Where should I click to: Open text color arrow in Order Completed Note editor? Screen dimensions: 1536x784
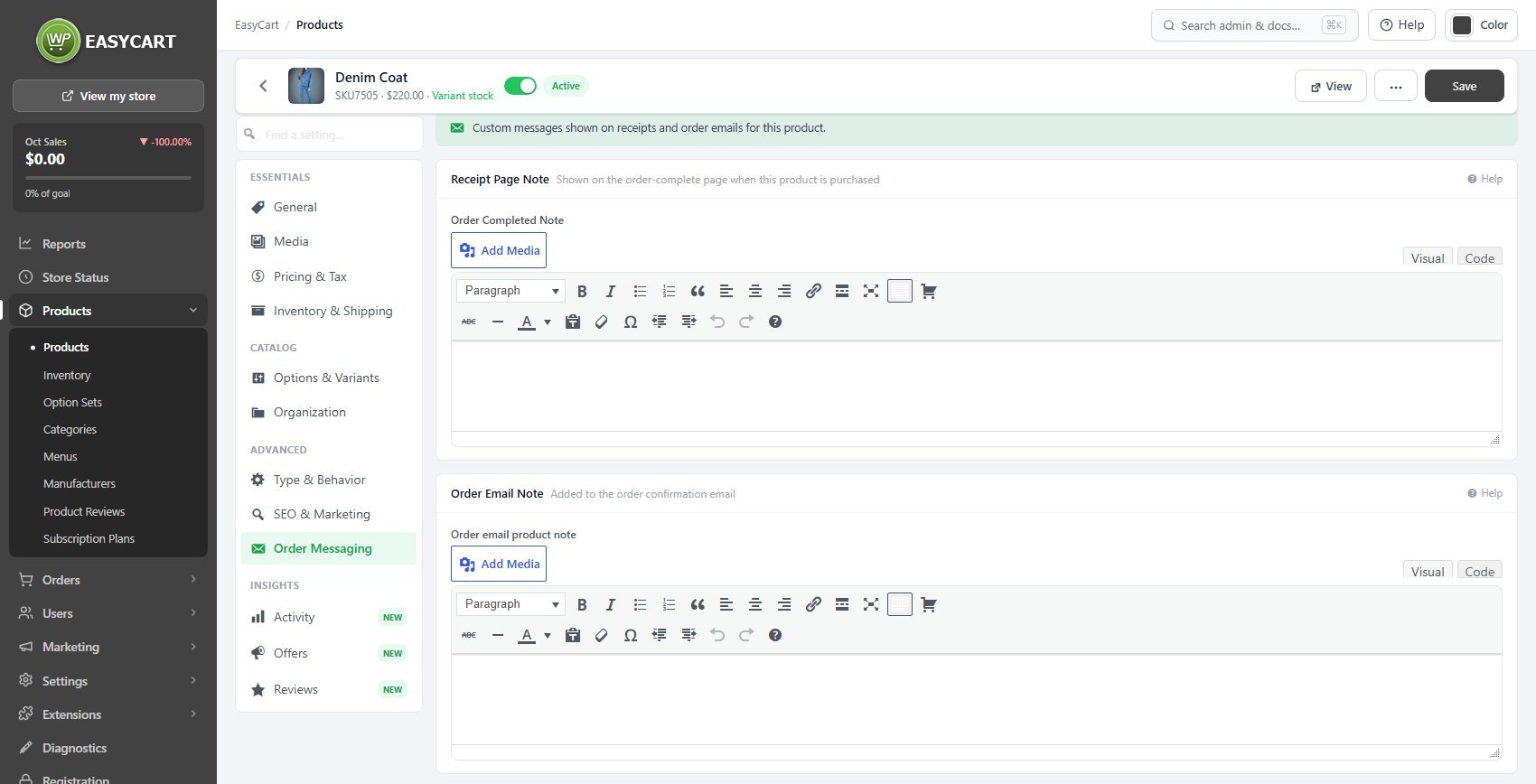click(x=548, y=322)
